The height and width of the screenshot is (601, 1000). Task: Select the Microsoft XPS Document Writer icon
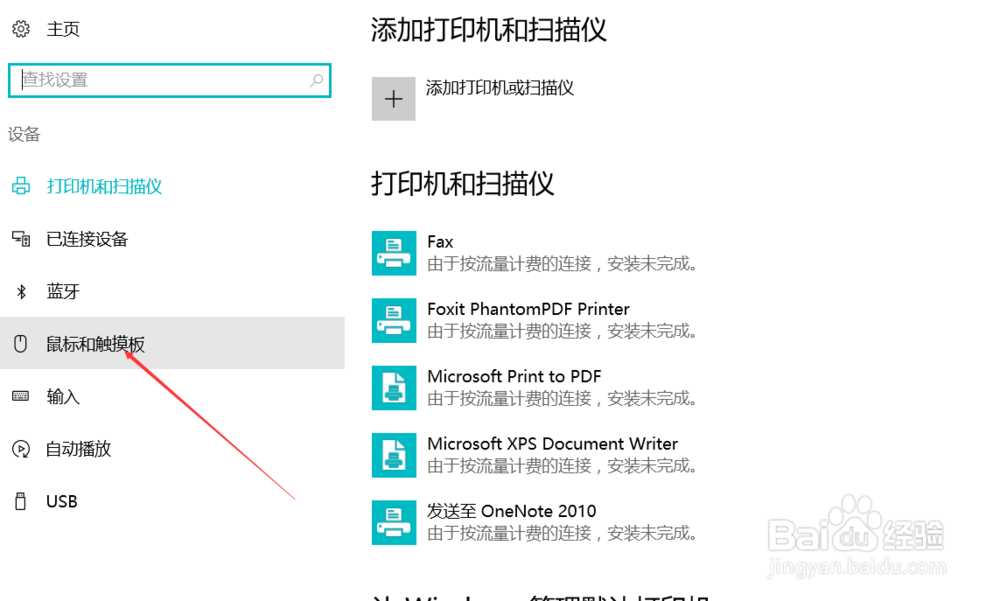click(394, 455)
